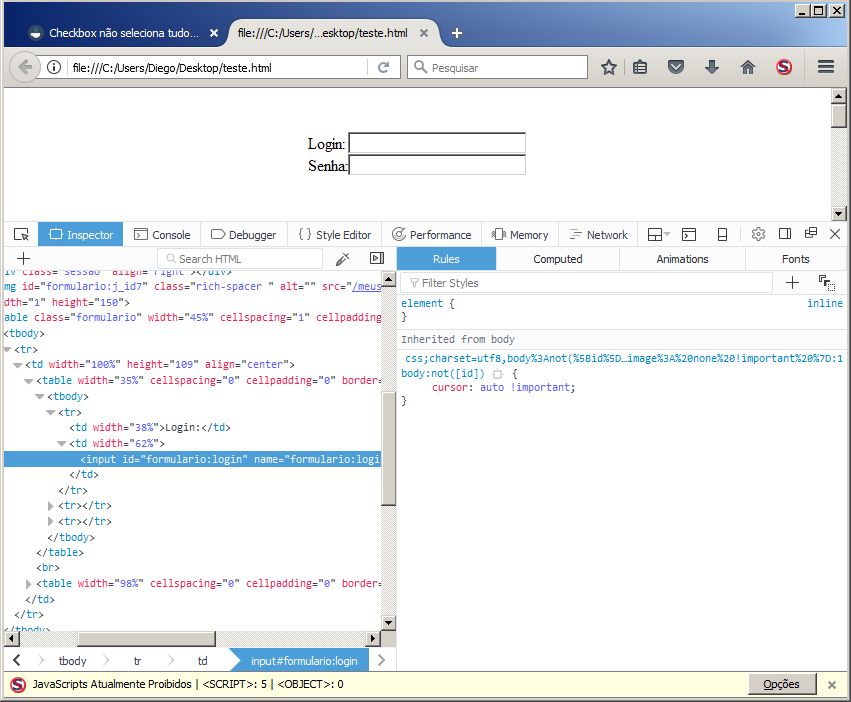Open the frame selection dropdown icon

659,235
